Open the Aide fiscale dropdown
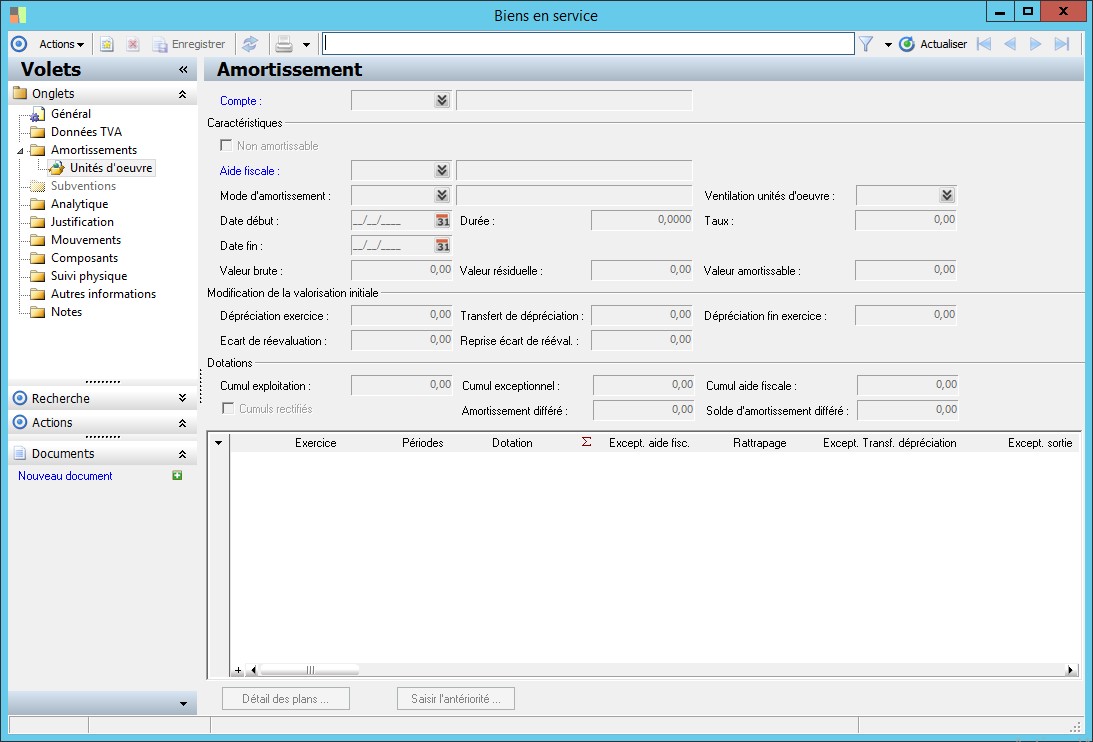The image size is (1093, 742). 442,170
